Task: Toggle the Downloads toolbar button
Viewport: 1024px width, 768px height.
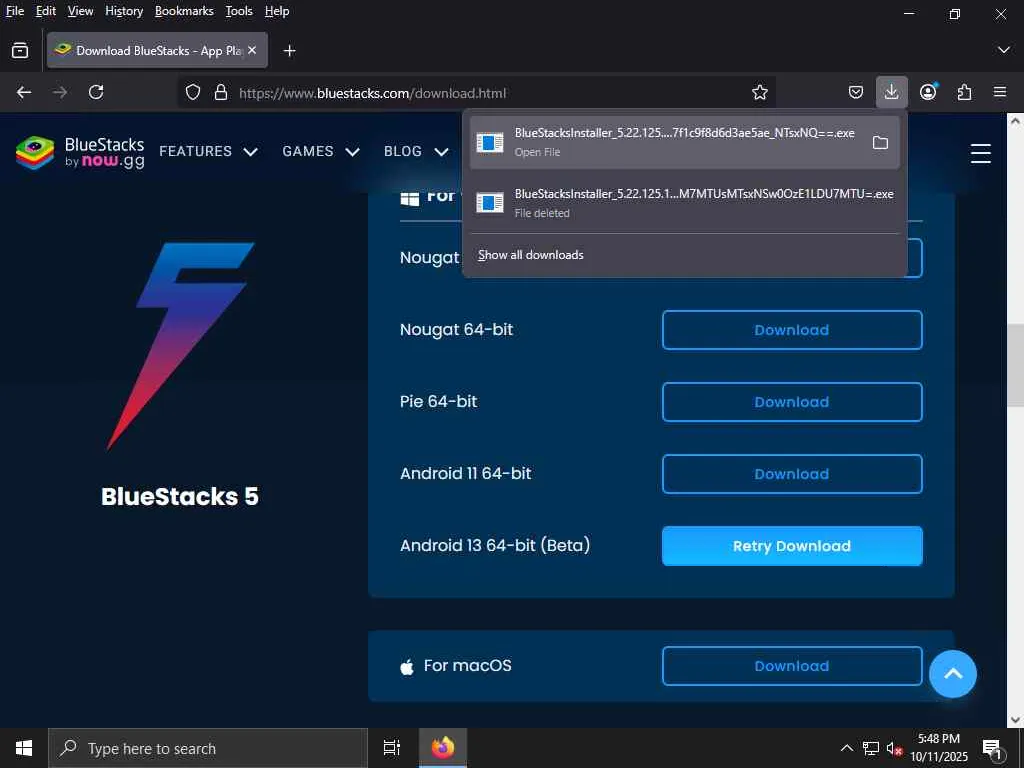Action: [x=891, y=92]
